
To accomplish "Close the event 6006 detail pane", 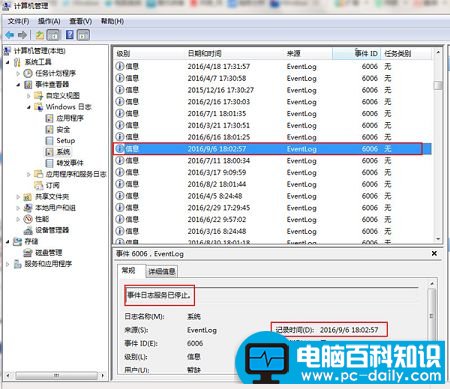I will coord(434,254).
